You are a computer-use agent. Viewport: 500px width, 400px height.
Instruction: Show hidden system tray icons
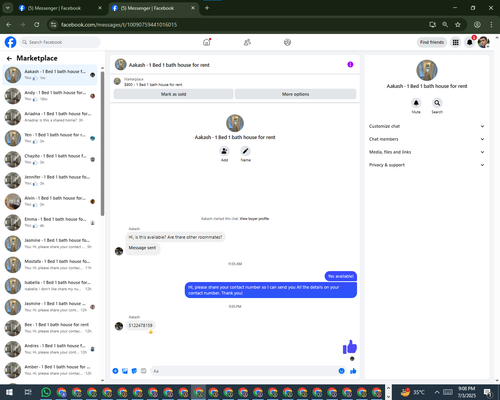(x=437, y=392)
